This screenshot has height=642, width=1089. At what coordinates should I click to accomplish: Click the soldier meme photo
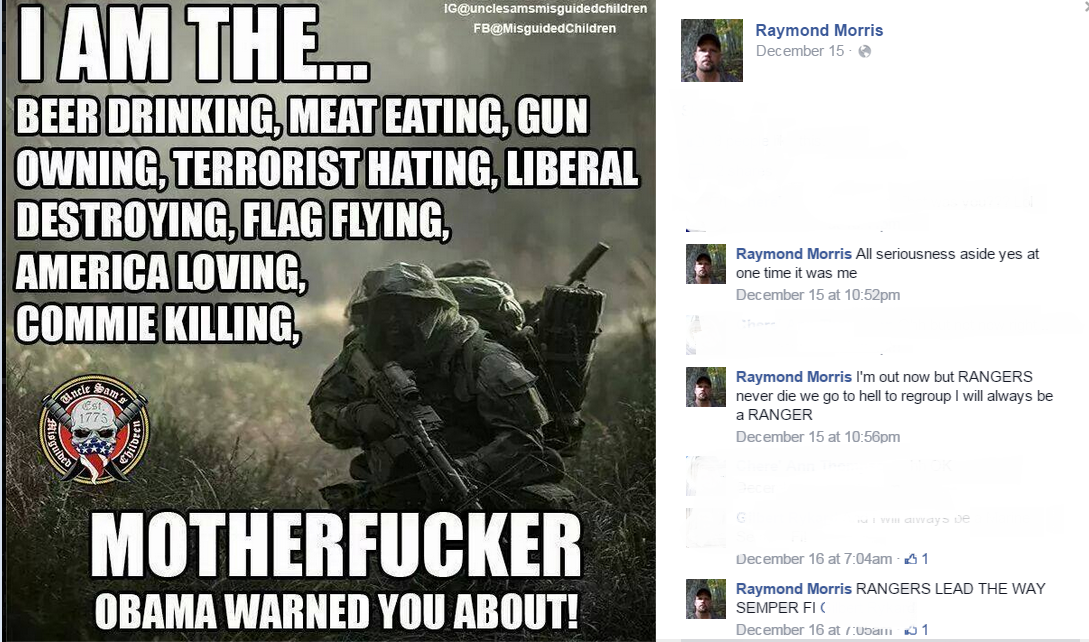[330, 321]
